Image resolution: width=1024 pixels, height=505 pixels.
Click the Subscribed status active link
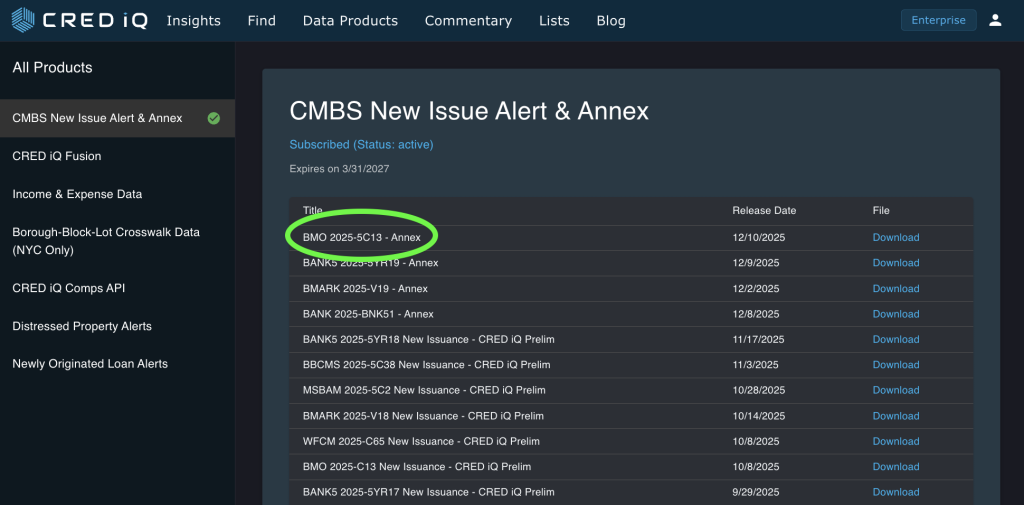pyautogui.click(x=361, y=145)
